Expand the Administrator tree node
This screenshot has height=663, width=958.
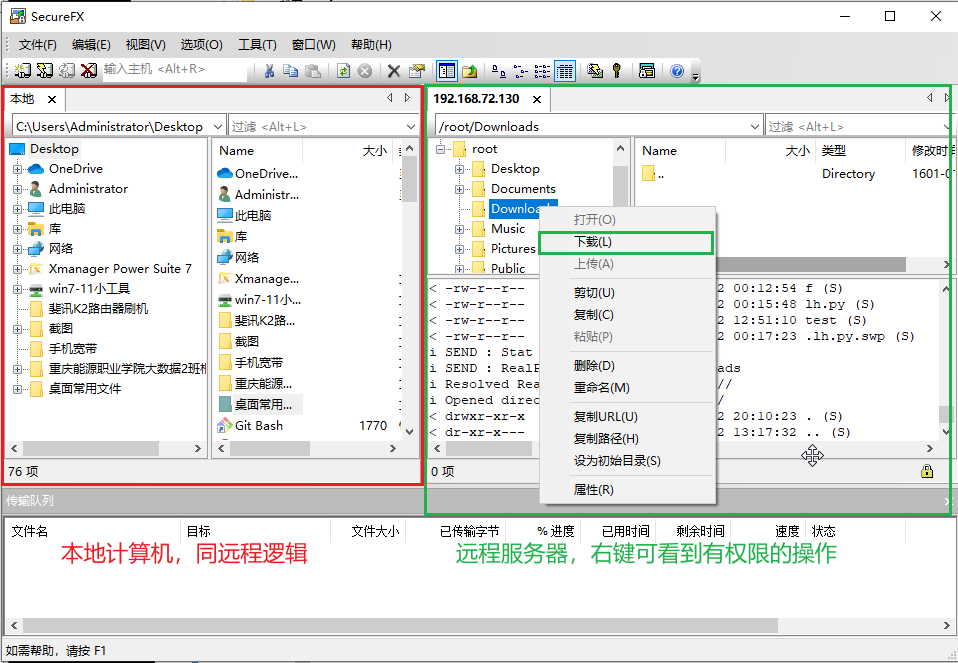[x=17, y=189]
